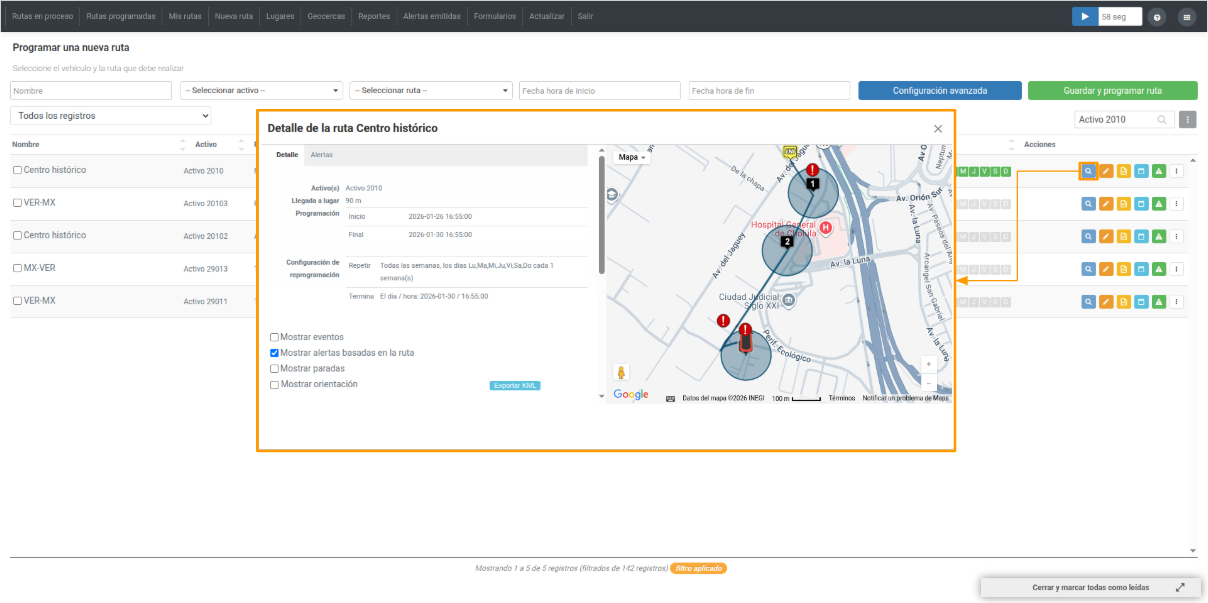
Task: Click the search magnifier in the Activo 2010 filter
Action: tap(1162, 120)
